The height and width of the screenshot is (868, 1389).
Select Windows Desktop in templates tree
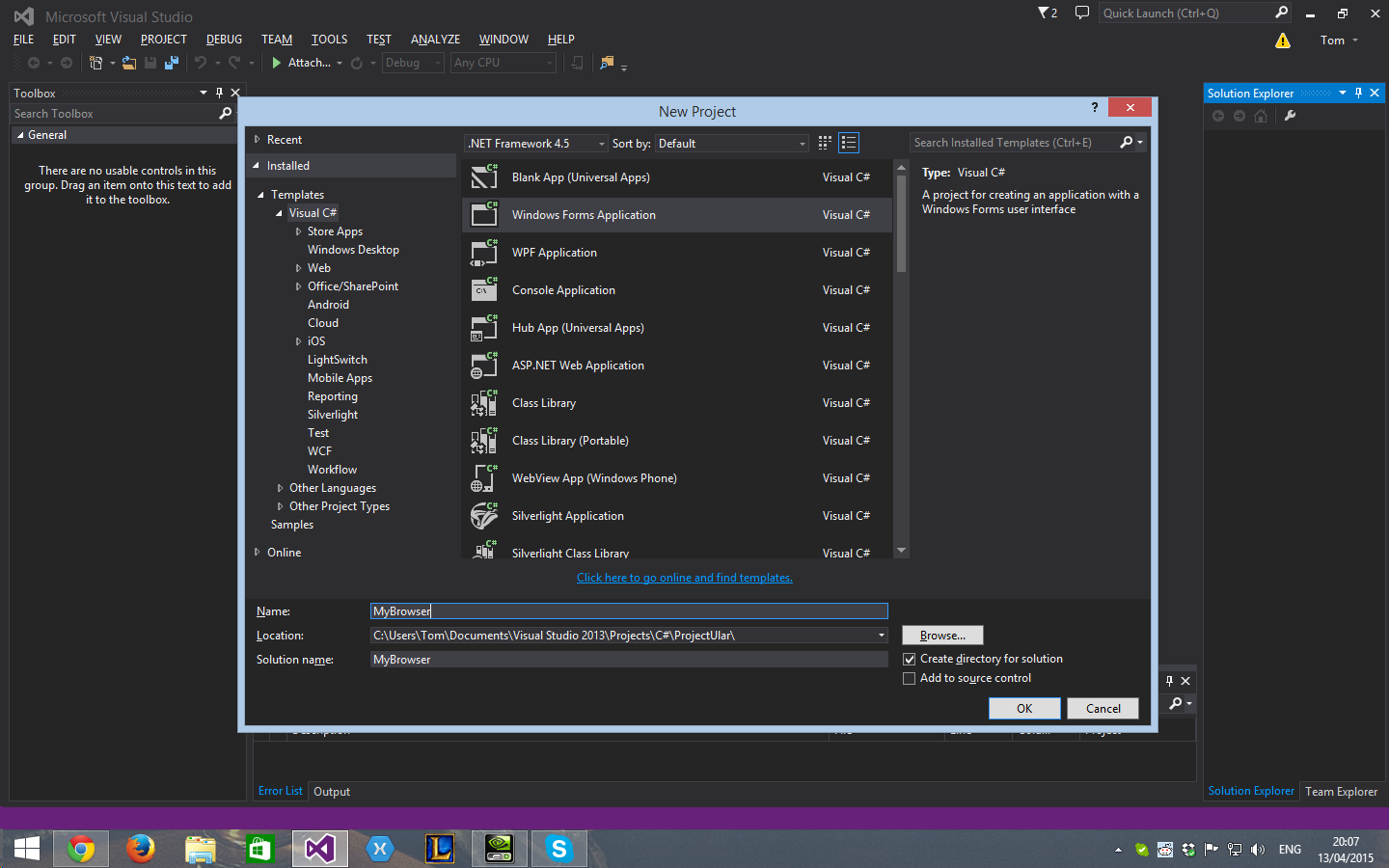[353, 250]
